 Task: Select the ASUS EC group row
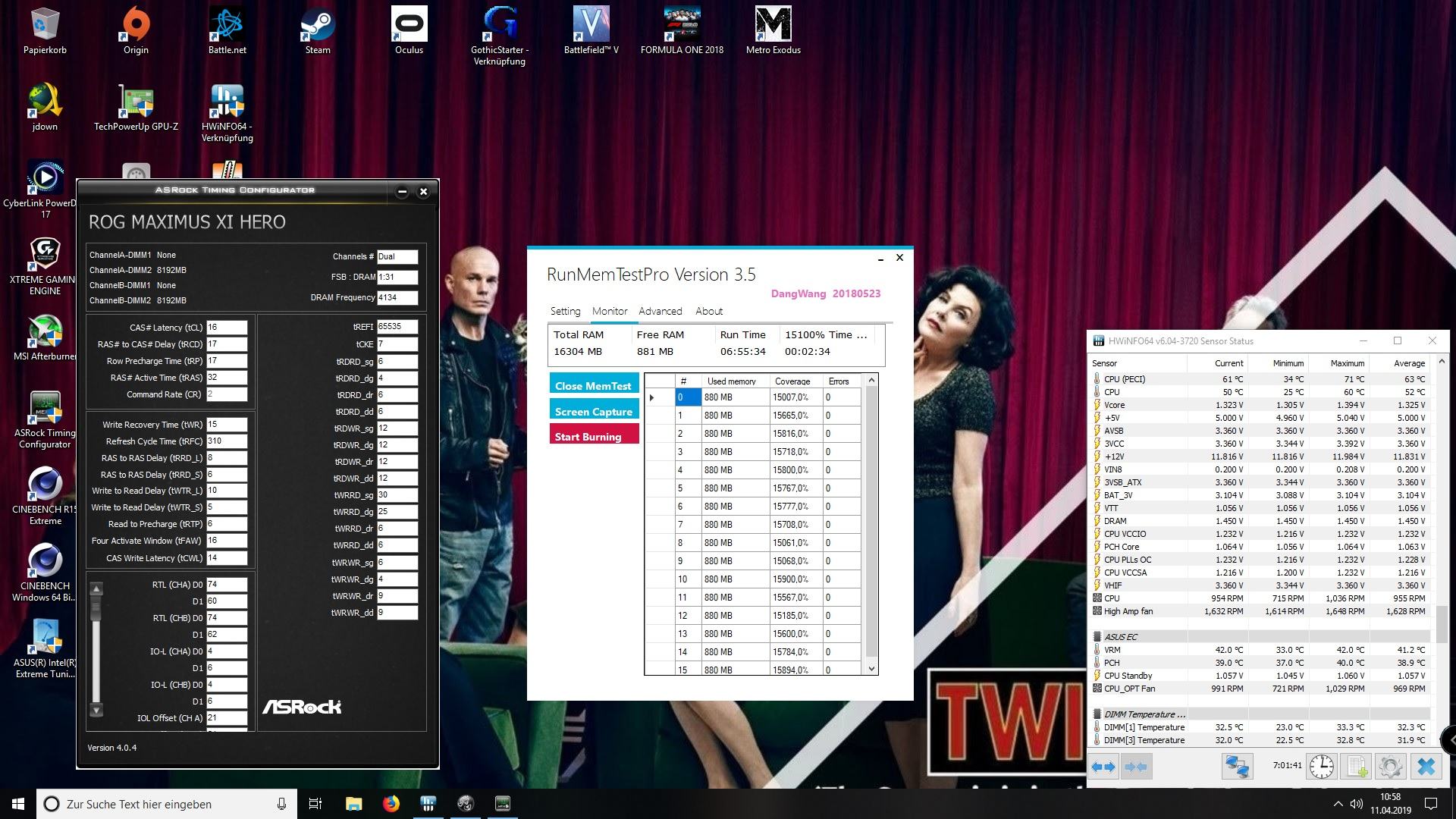(x=1260, y=637)
